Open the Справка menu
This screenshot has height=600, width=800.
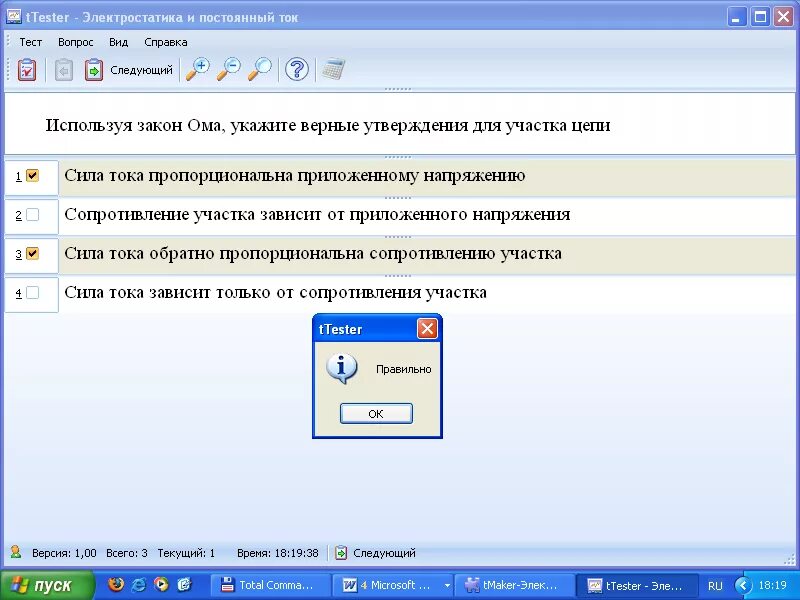click(x=165, y=42)
